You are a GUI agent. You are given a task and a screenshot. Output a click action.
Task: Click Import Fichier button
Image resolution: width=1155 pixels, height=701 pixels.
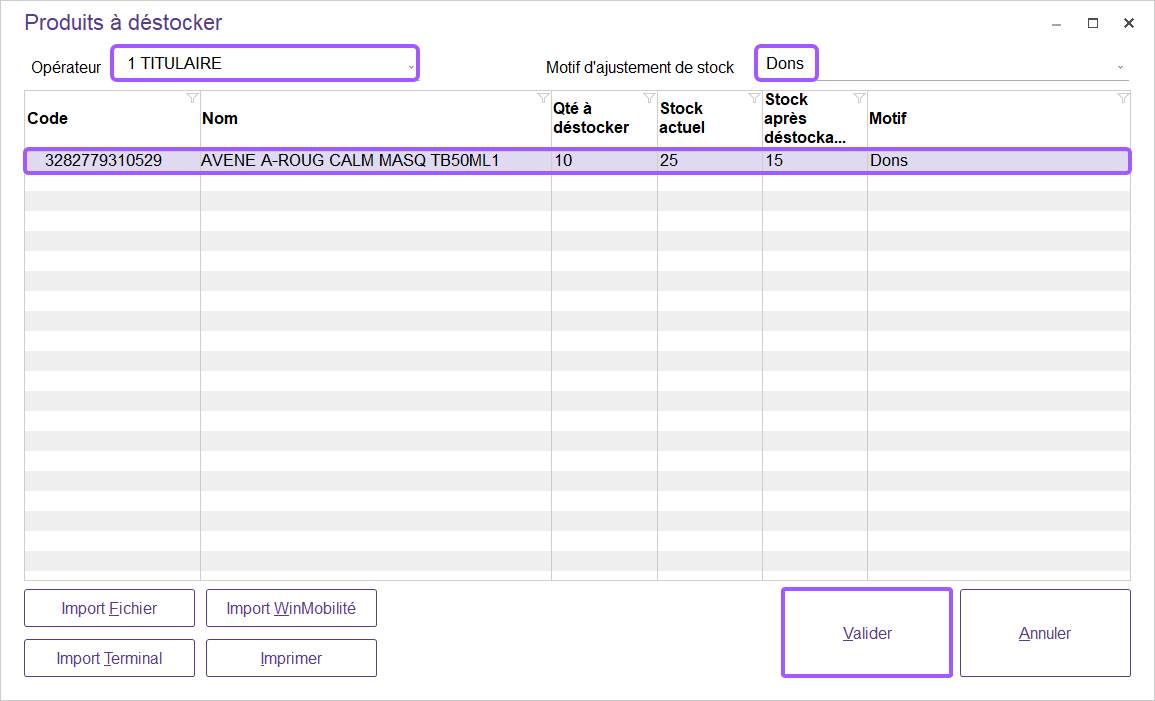(109, 608)
